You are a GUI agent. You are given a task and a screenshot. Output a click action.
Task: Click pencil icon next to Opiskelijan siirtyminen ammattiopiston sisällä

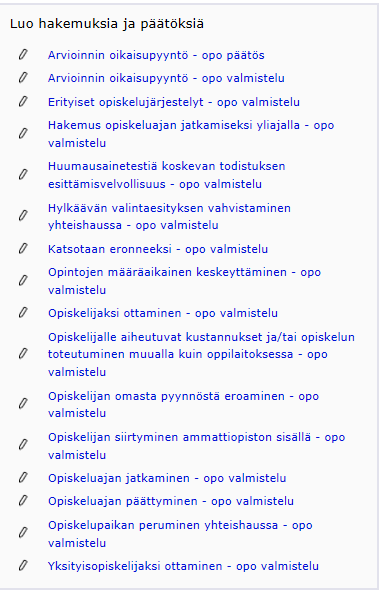(x=23, y=445)
